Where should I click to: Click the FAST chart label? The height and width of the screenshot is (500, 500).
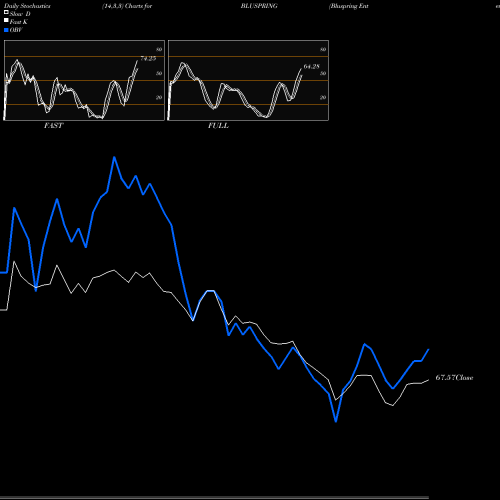[x=53, y=126]
